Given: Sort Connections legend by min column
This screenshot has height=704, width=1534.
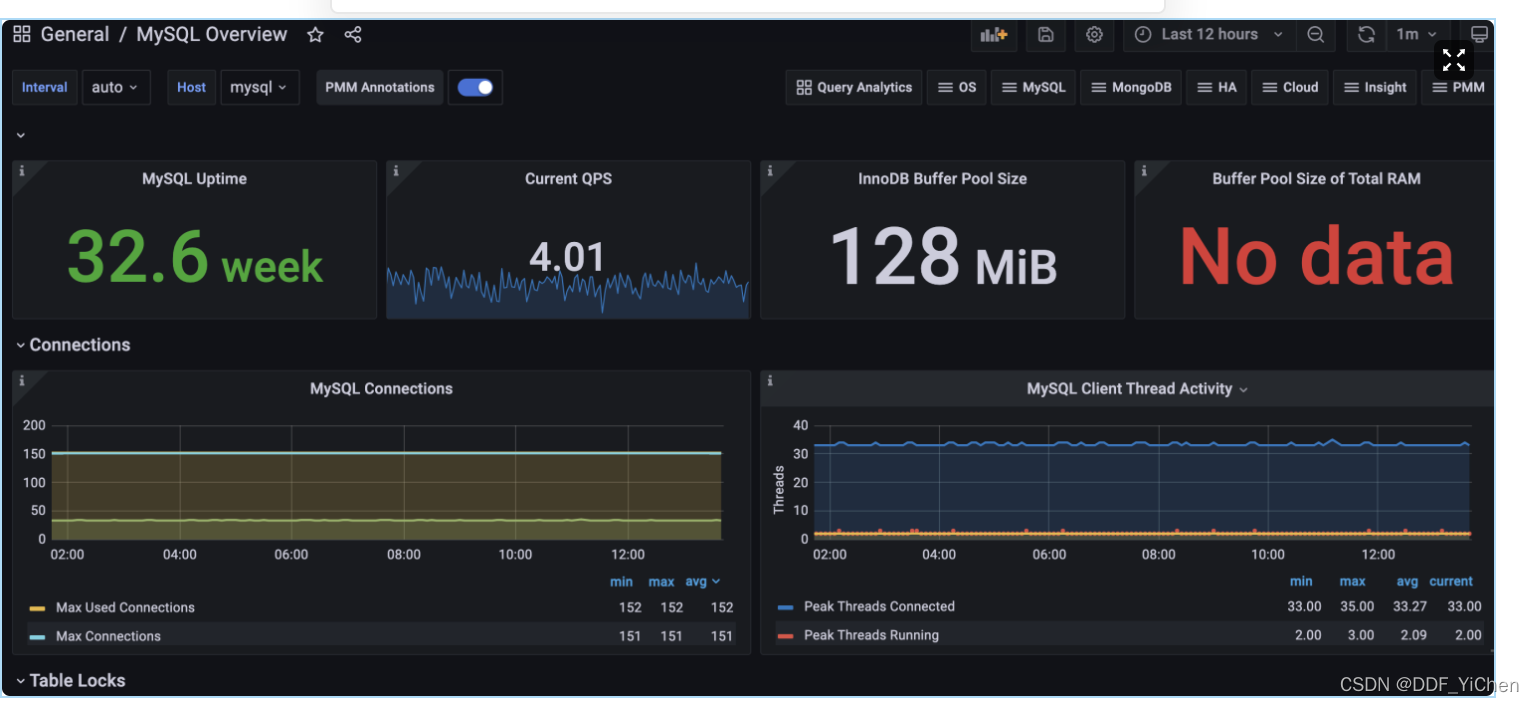Looking at the screenshot, I should (x=621, y=581).
